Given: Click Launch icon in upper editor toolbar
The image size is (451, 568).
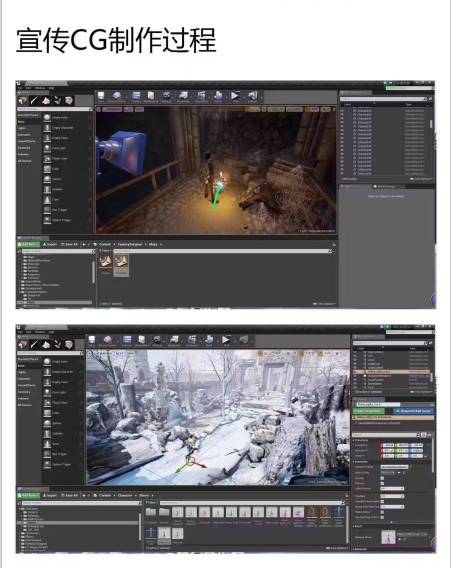Looking at the screenshot, I should pyautogui.click(x=252, y=96).
